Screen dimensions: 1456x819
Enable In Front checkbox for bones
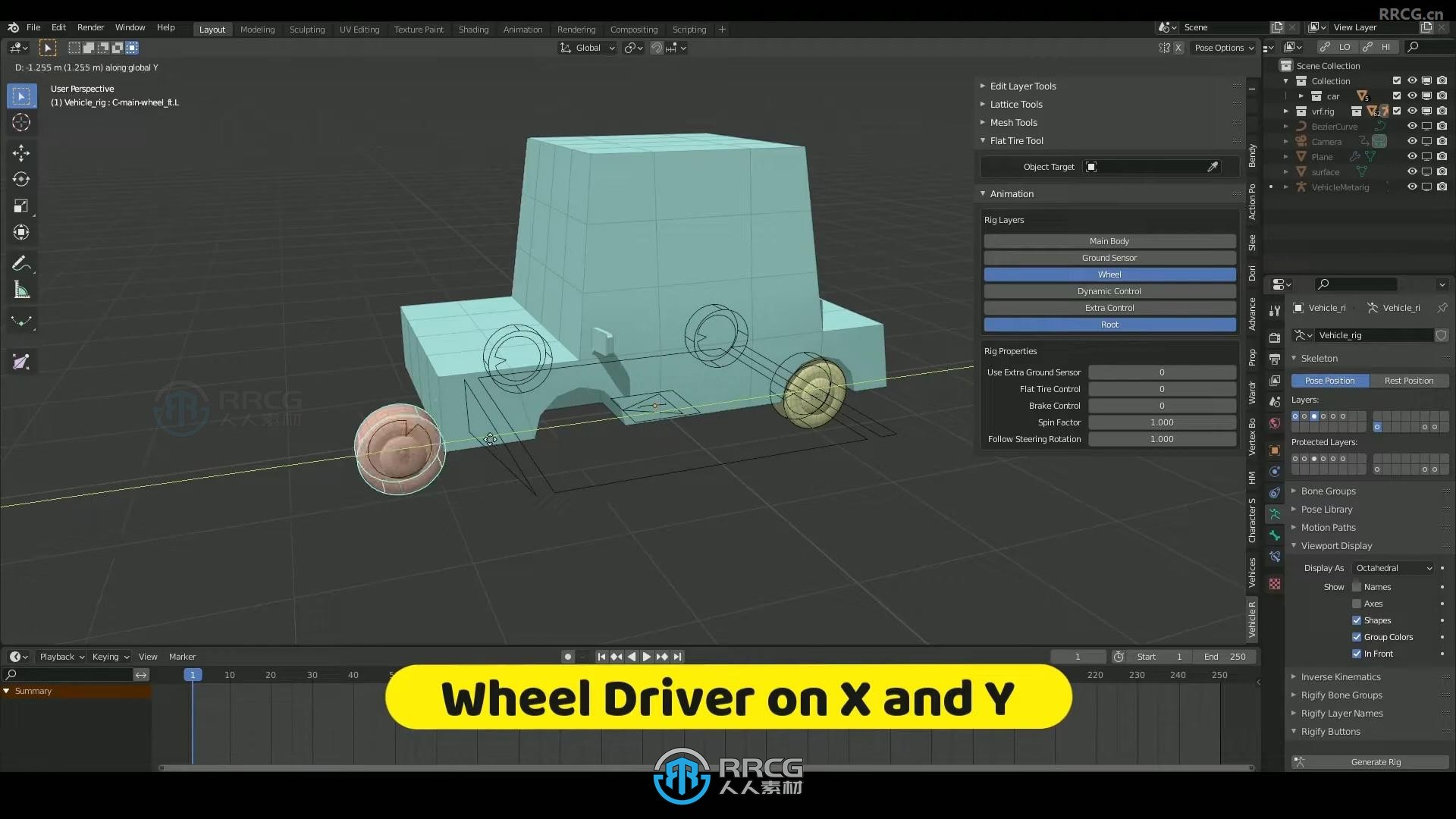(1356, 653)
